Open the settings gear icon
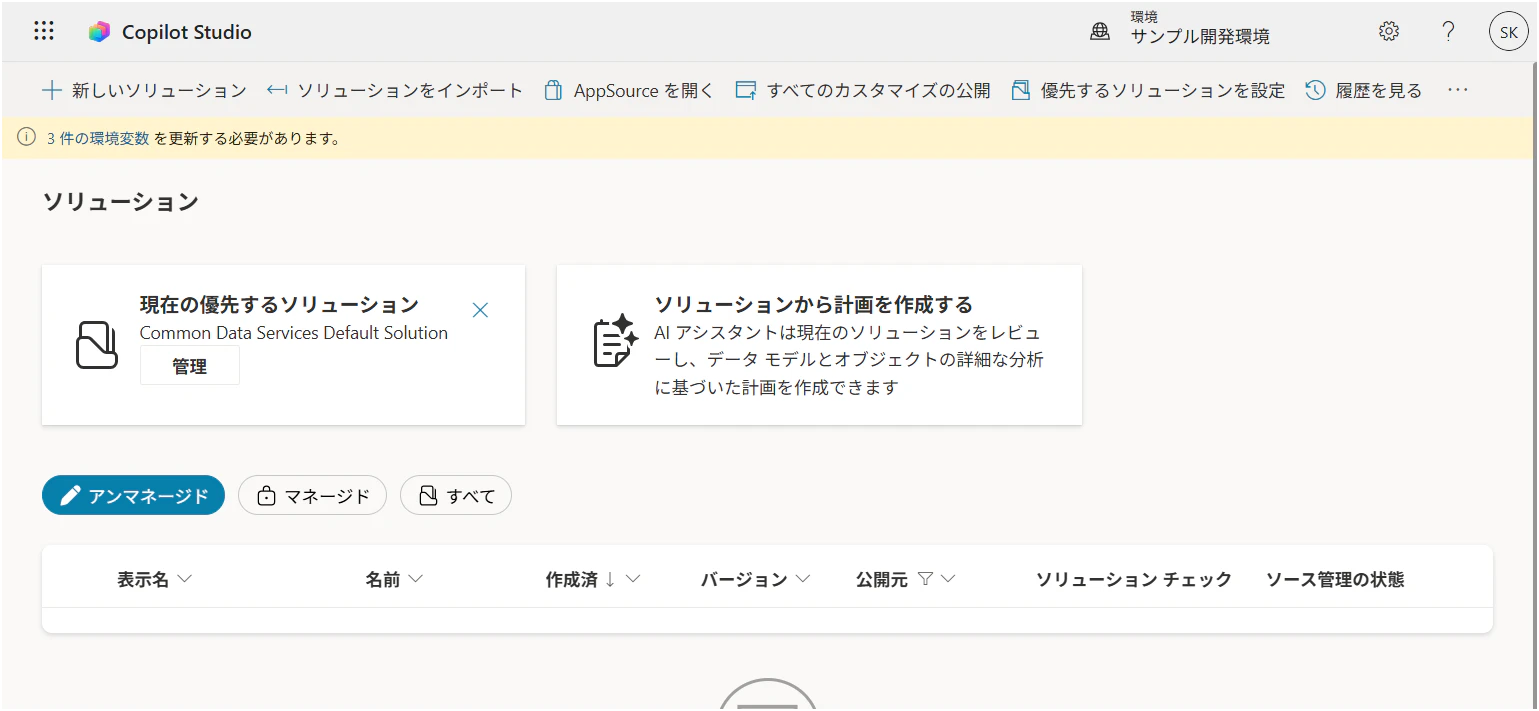Screen dimensions: 1539x711 click(x=1388, y=31)
